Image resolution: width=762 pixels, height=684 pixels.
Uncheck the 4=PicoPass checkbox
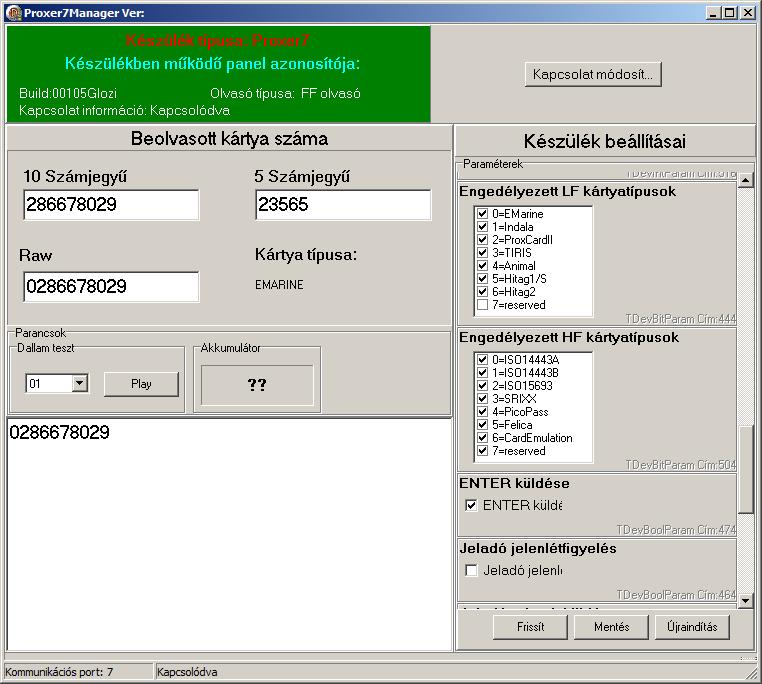[x=482, y=412]
